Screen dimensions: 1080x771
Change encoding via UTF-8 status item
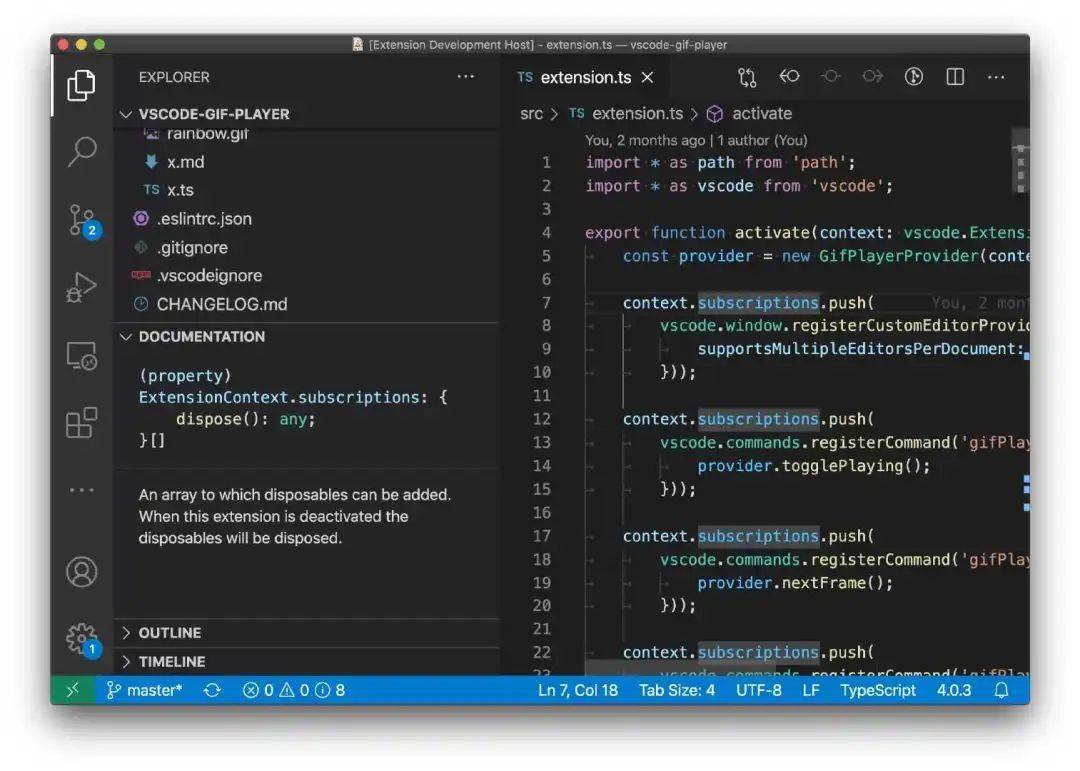point(758,690)
